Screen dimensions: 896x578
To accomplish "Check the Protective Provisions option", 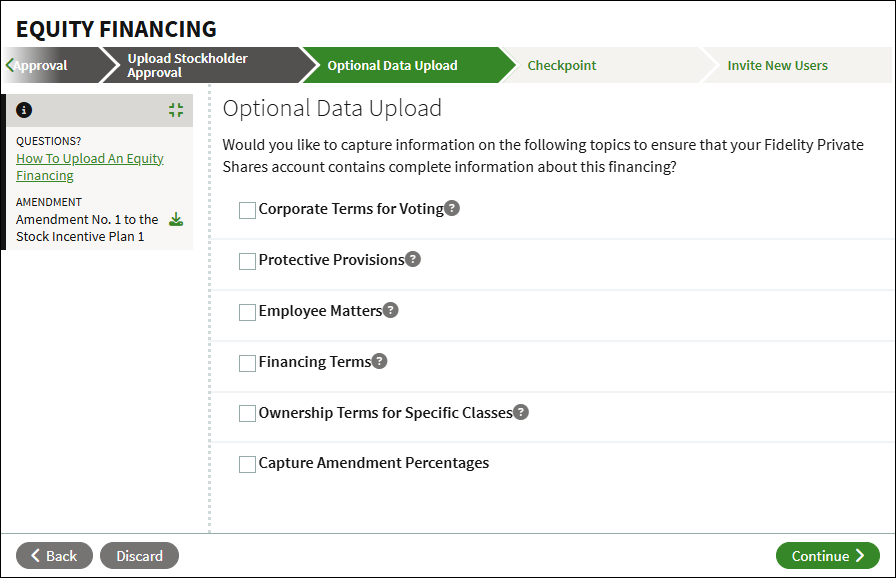I will (247, 261).
